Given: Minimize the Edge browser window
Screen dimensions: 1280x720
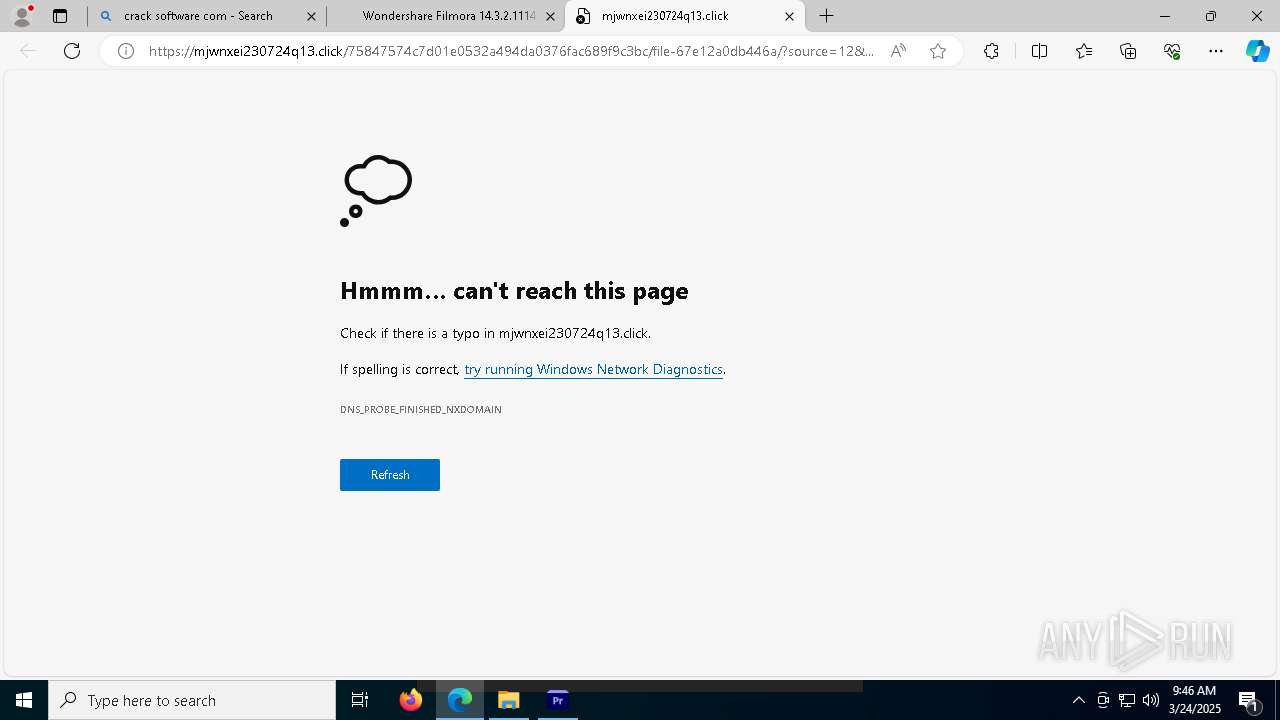Looking at the screenshot, I should [x=1165, y=16].
